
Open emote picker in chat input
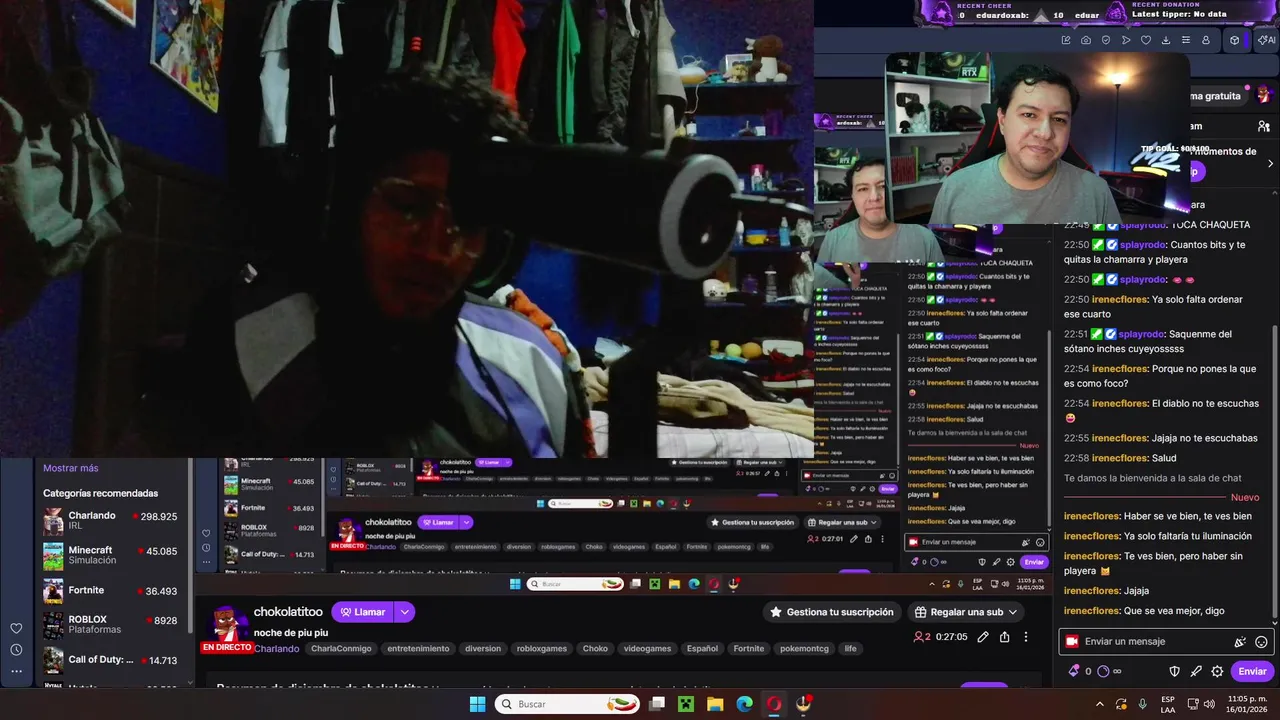pyautogui.click(x=1261, y=642)
